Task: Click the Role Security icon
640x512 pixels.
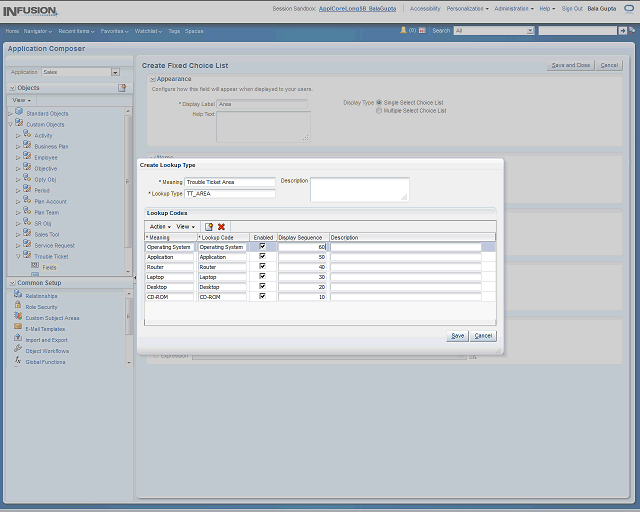Action: pos(18,307)
